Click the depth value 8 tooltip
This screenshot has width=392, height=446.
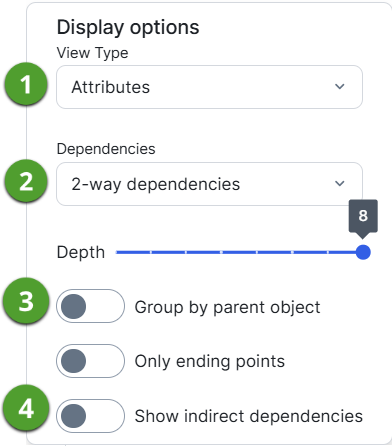pyautogui.click(x=363, y=216)
